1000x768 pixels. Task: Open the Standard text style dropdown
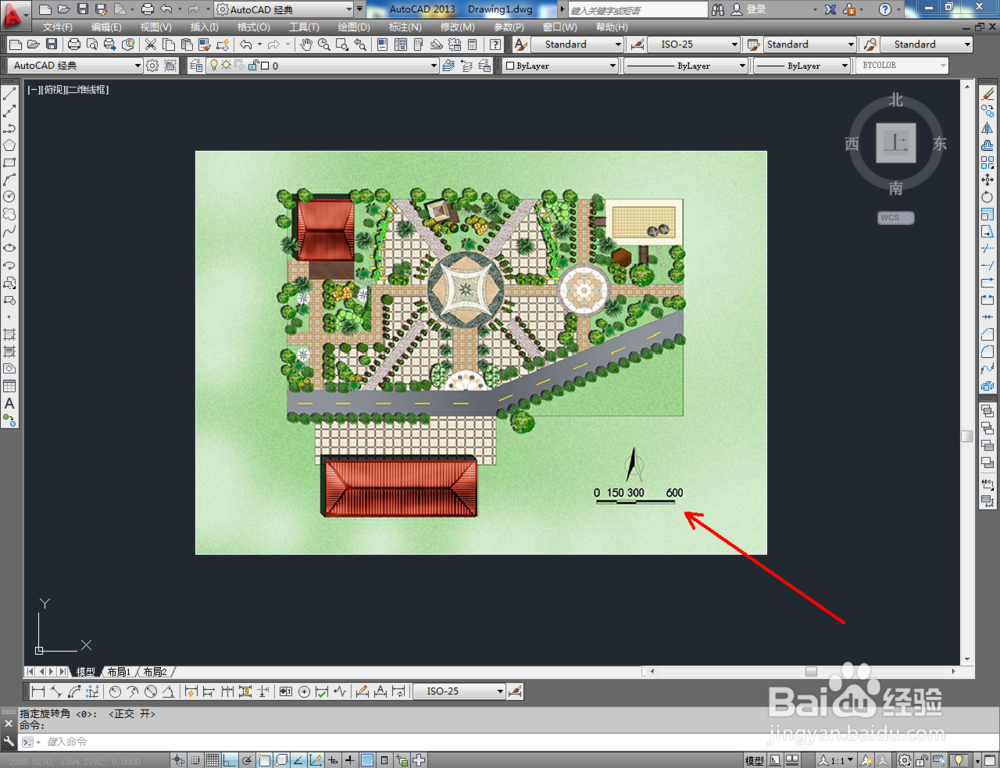tap(577, 44)
